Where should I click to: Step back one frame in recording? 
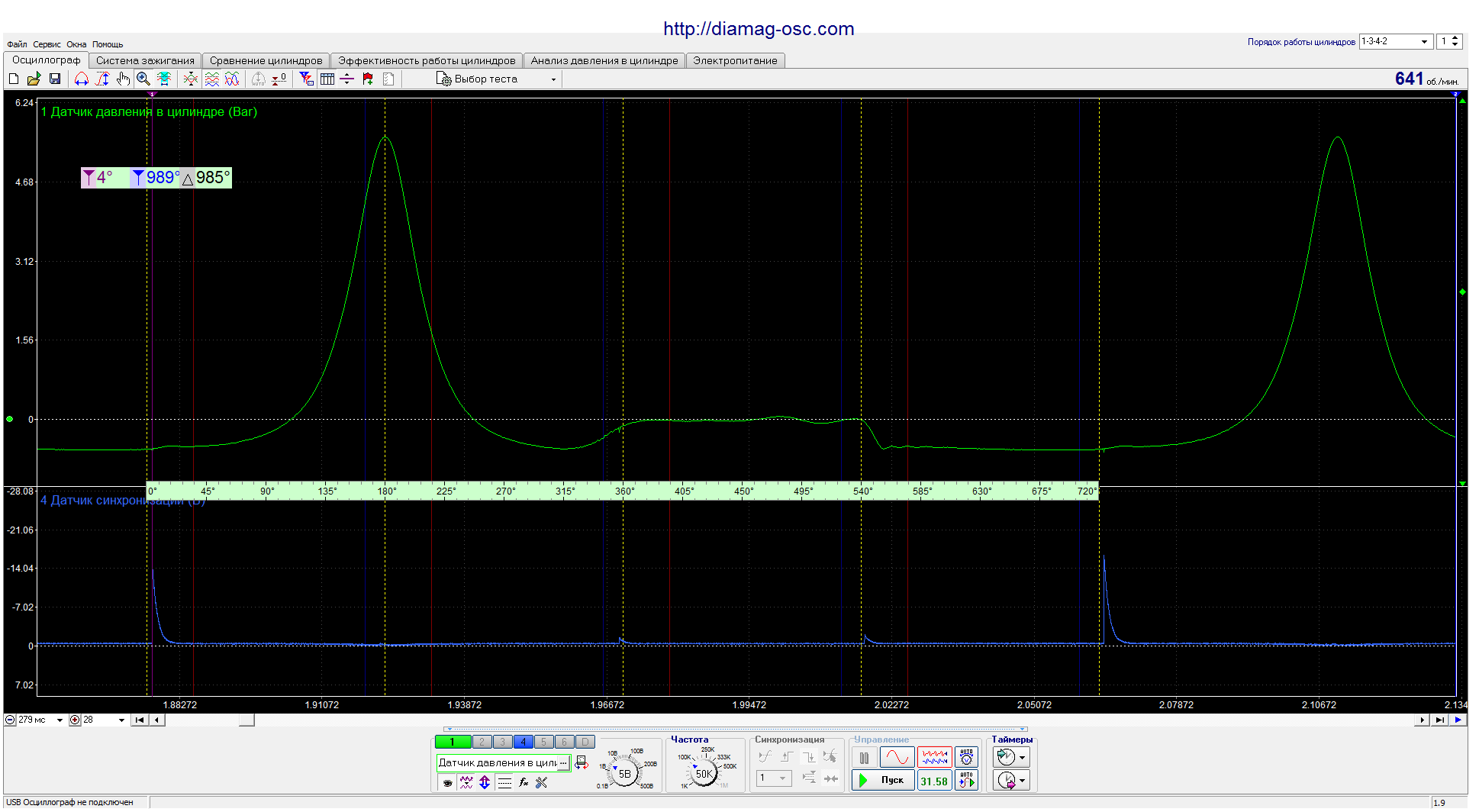click(x=156, y=720)
